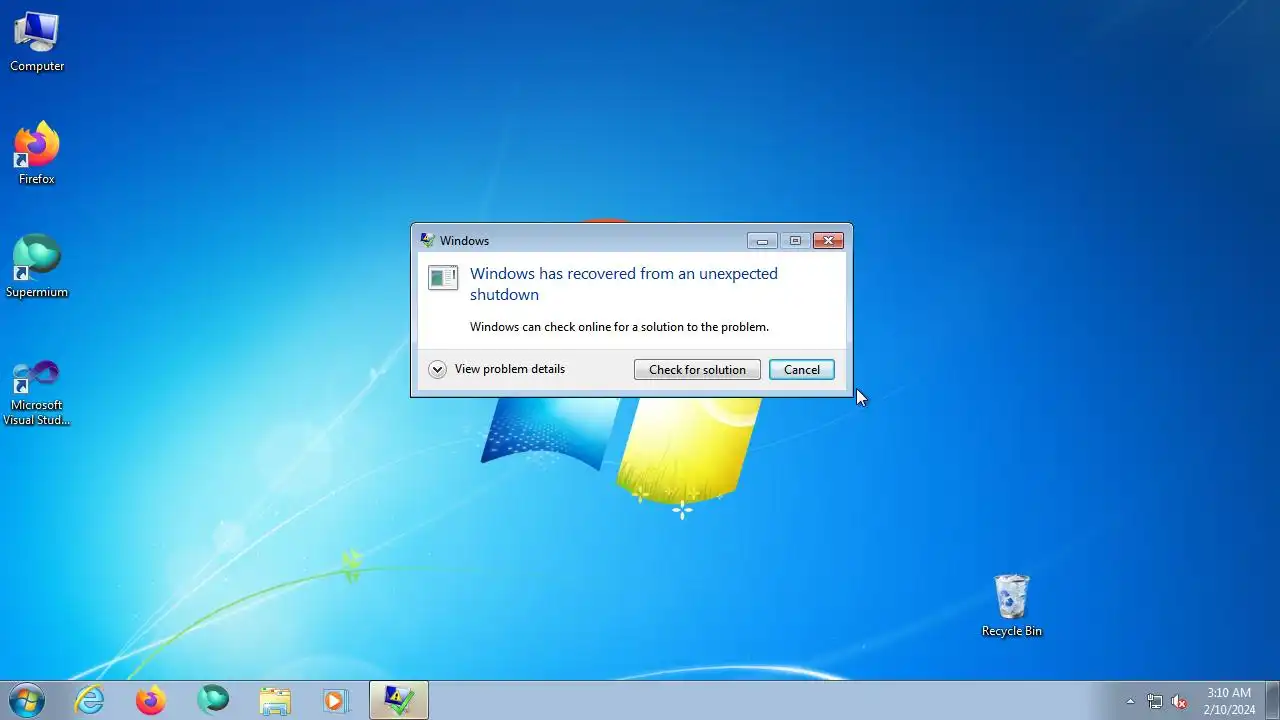Open Windows Explorer from the taskbar
This screenshot has width=1280, height=720.
pos(275,700)
